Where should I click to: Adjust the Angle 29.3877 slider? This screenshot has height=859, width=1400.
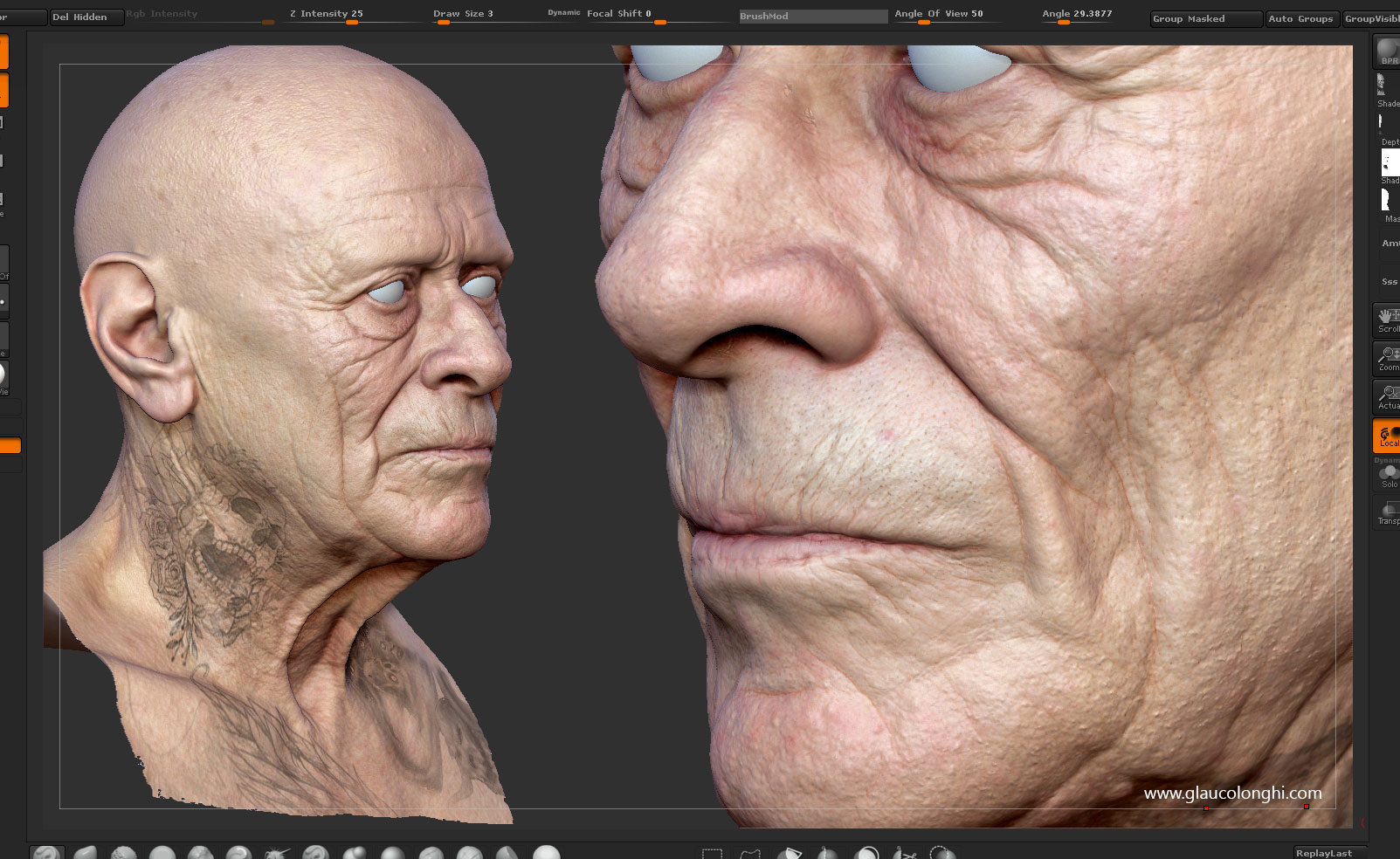(1079, 16)
